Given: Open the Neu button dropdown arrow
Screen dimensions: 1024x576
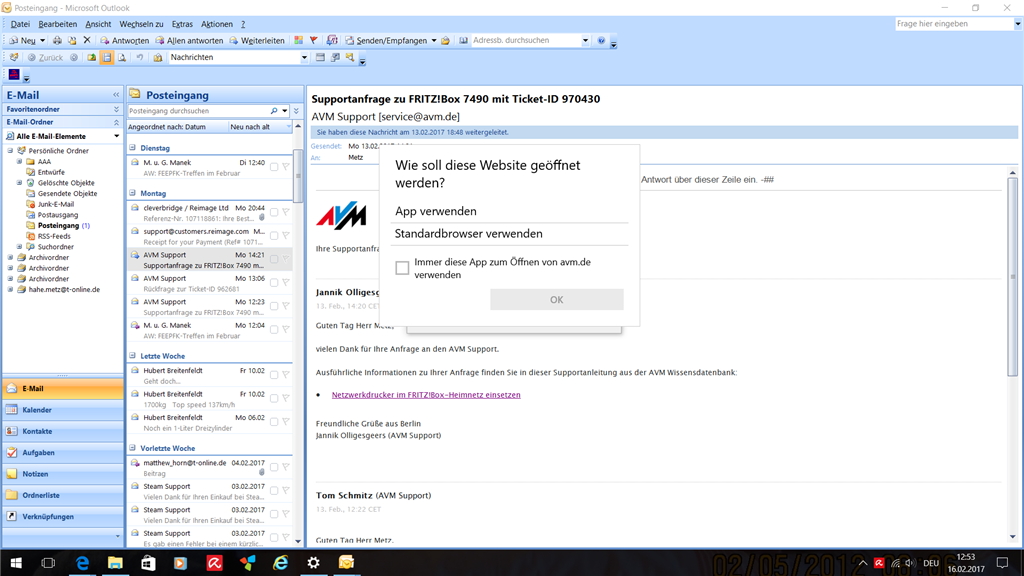Looking at the screenshot, I should [42, 40].
